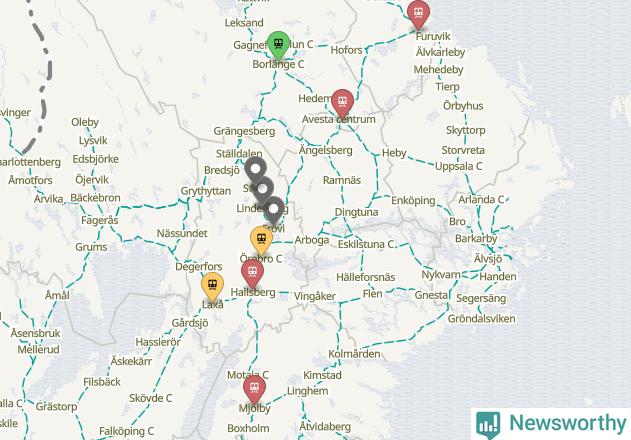
Task: Open the Newsworthy logo link
Action: pos(551,423)
